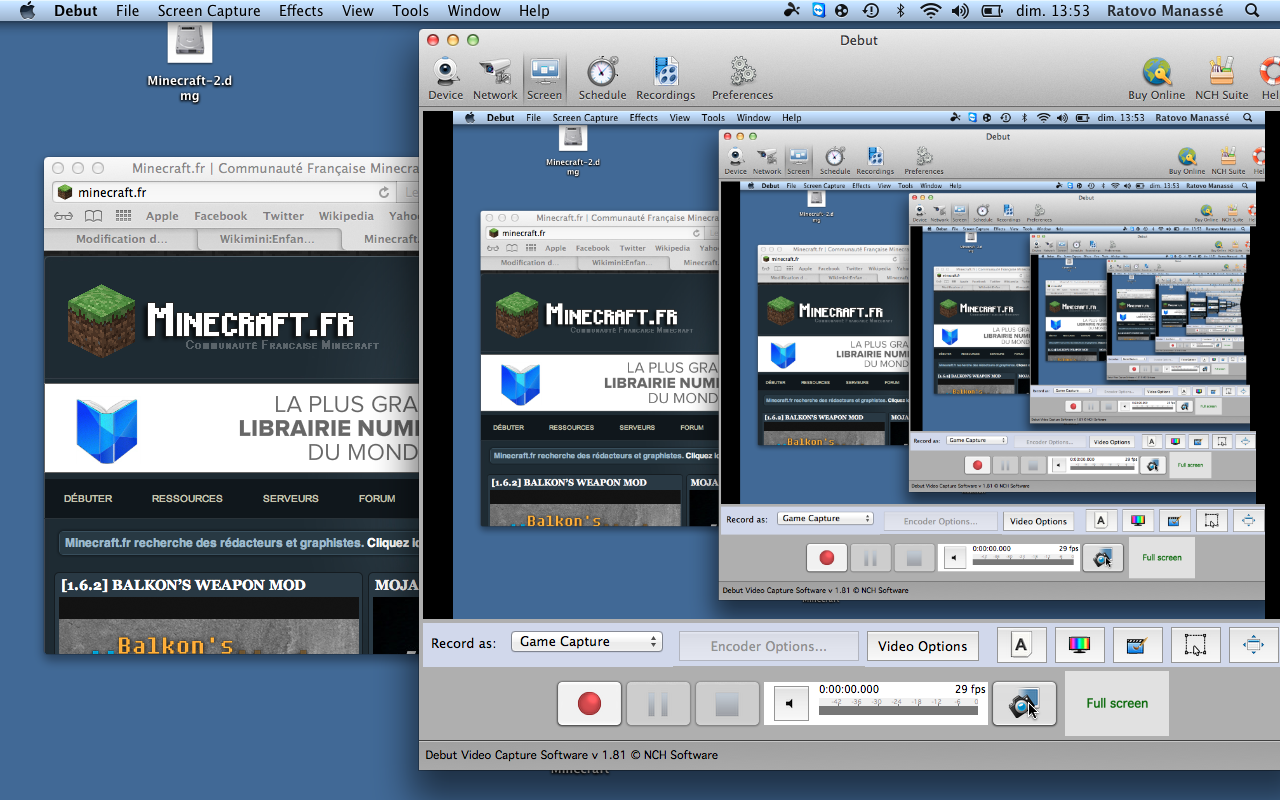Open the Apple bookmark in Safari
This screenshot has width=1280, height=800.
point(162,216)
